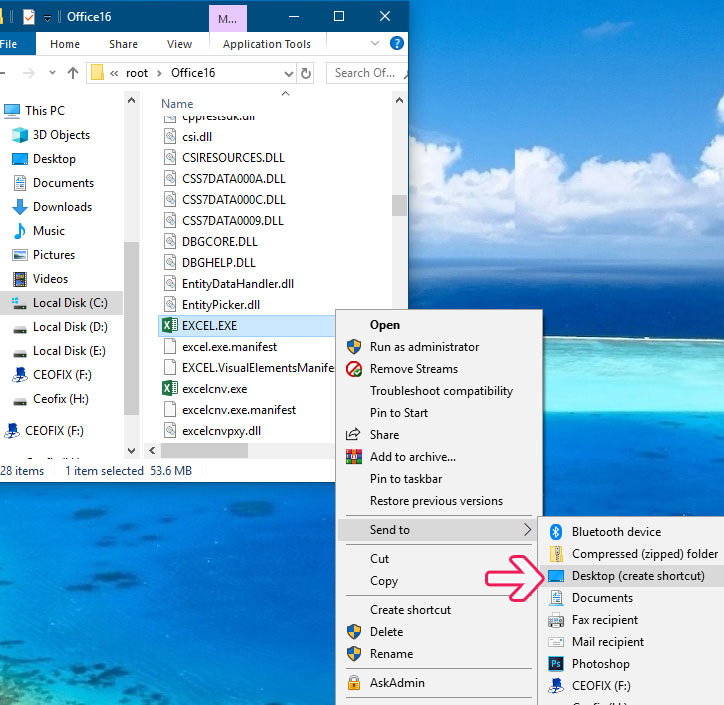Image resolution: width=724 pixels, height=705 pixels.
Task: Click the file list vertical scrollbar thumb
Action: pos(399,205)
